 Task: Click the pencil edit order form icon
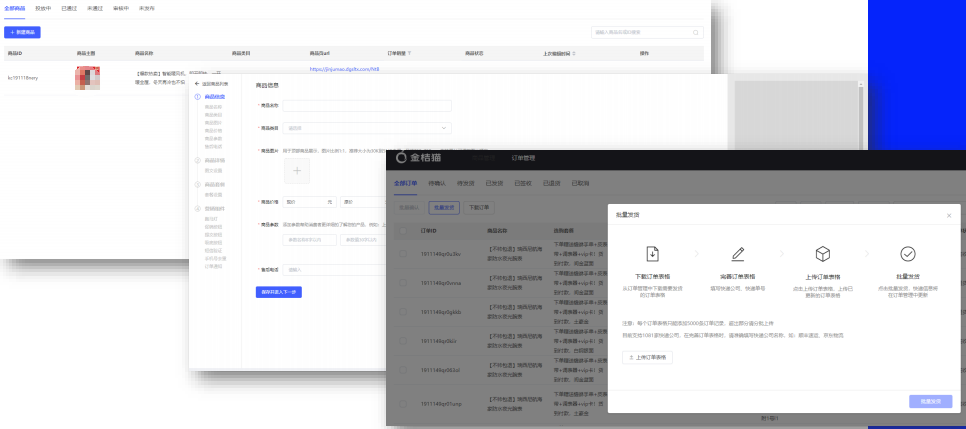coord(738,254)
